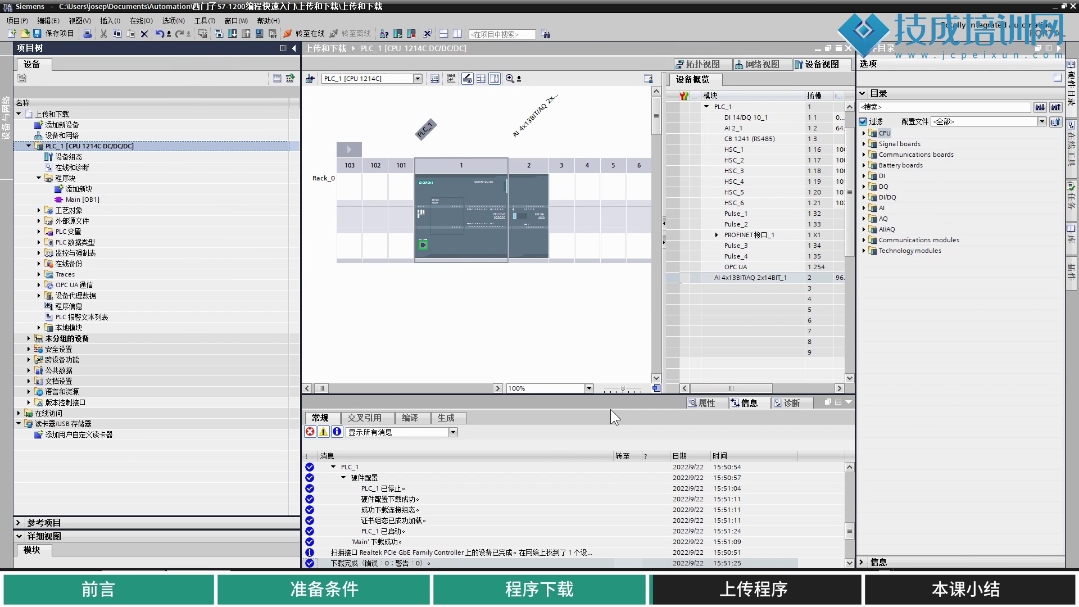Select Main [OB1] in the project tree

[x=82, y=200]
